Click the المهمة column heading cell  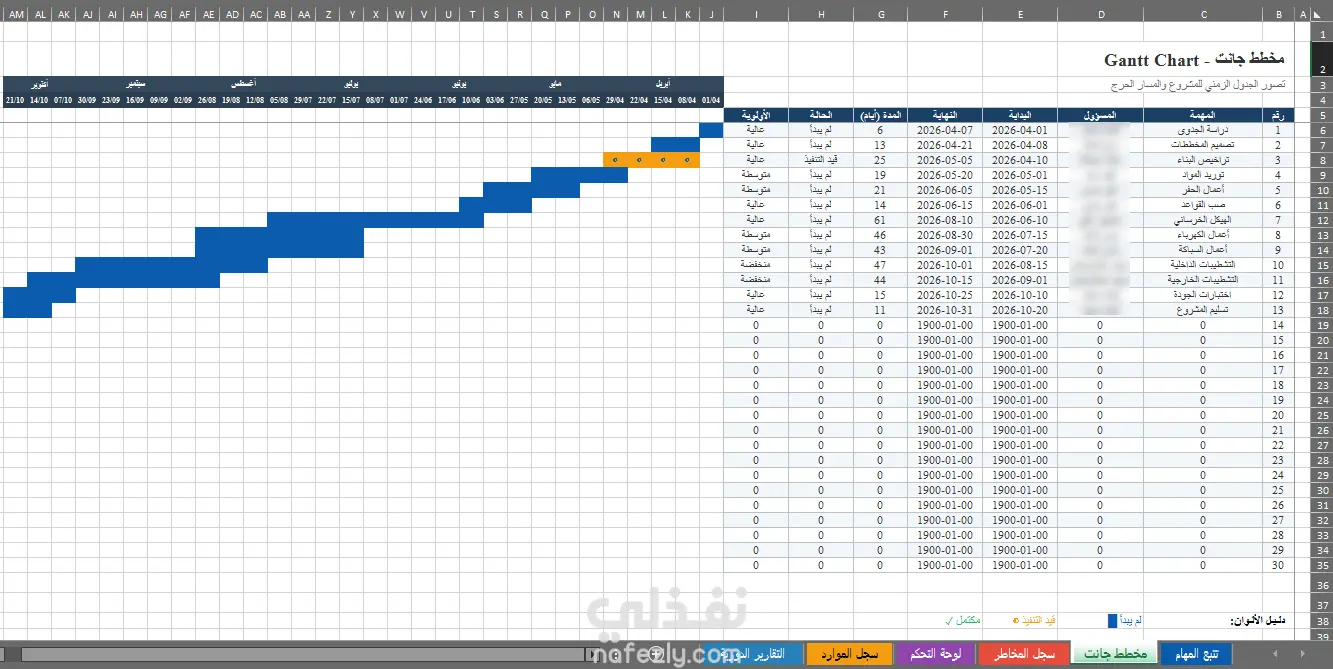(1204, 115)
